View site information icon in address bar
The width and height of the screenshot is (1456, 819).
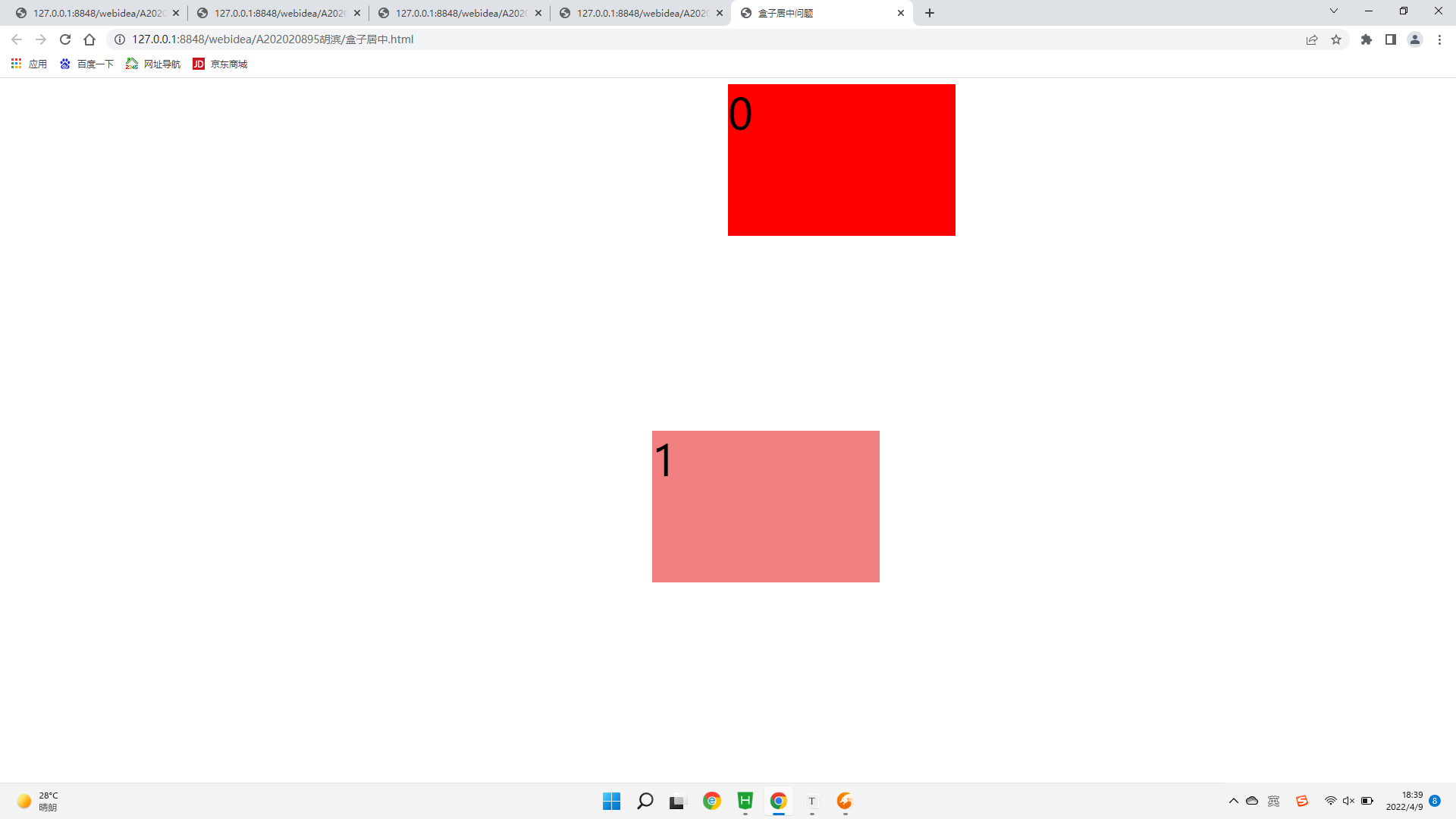pyautogui.click(x=120, y=39)
